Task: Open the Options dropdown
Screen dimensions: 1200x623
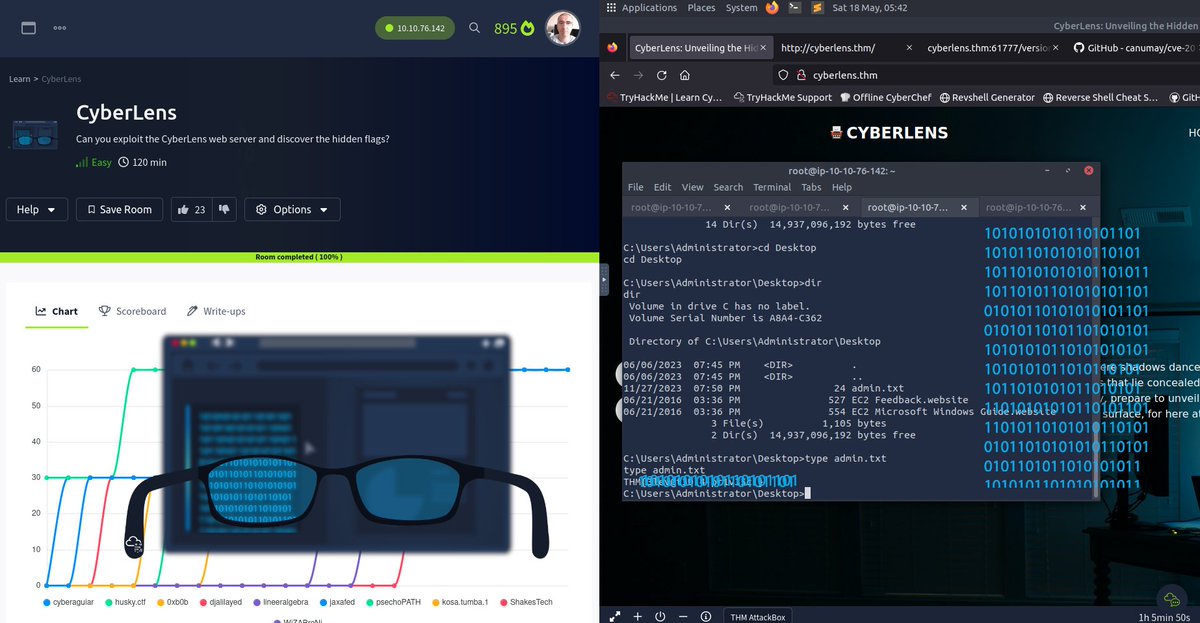Action: [292, 209]
